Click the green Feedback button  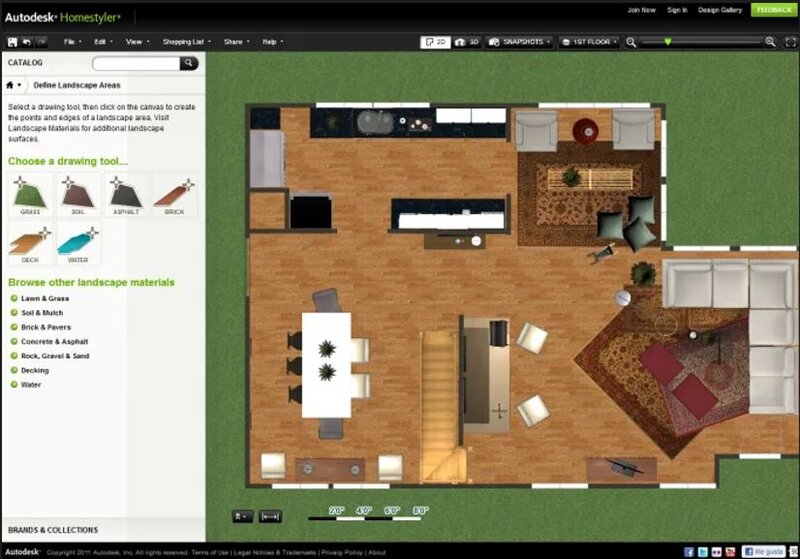(x=774, y=10)
